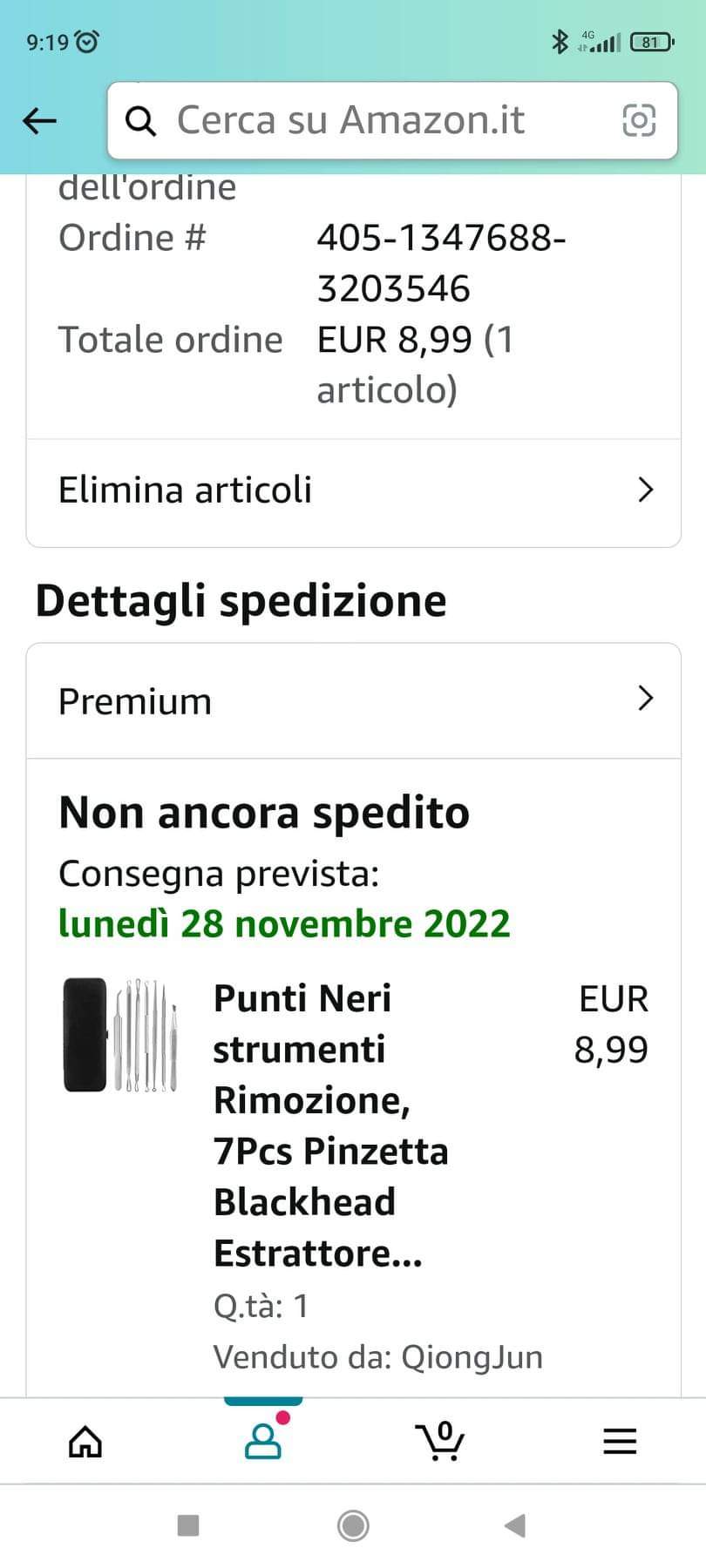Image resolution: width=706 pixels, height=1568 pixels.
Task: Open Punti Neri strumenti product title
Action: (x=331, y=1125)
